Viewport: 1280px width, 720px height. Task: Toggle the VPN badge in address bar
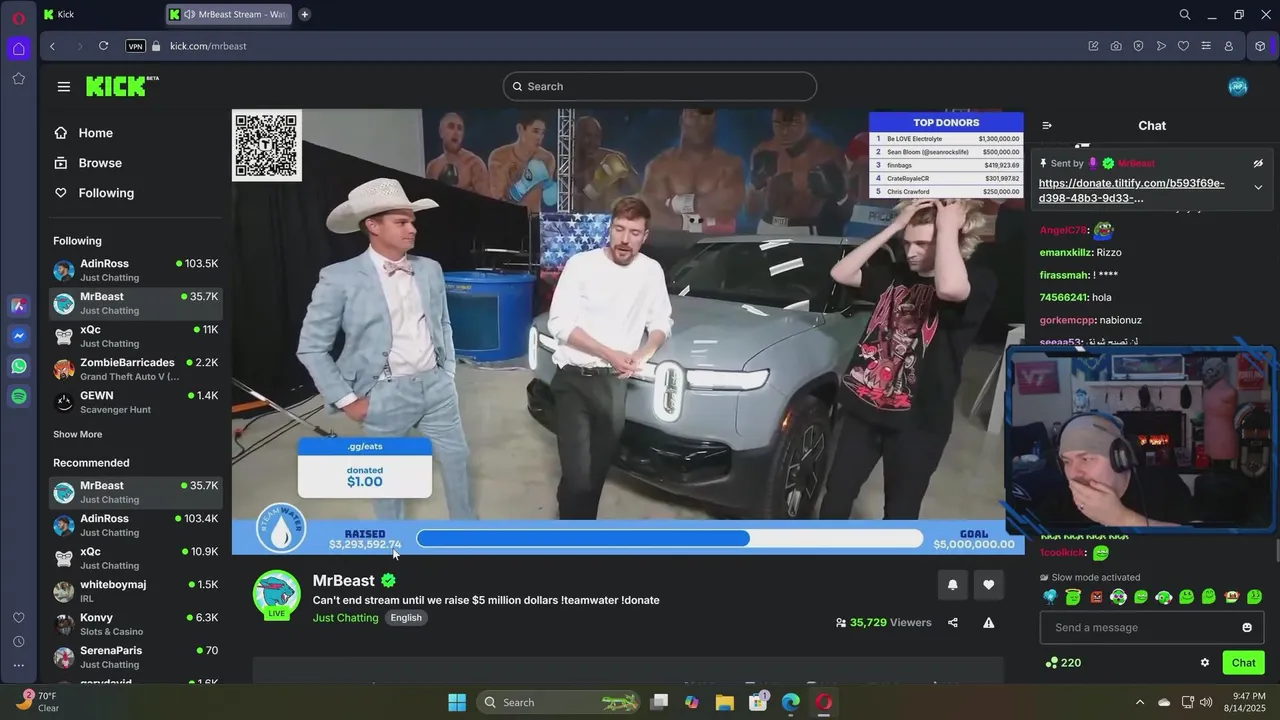coord(135,46)
